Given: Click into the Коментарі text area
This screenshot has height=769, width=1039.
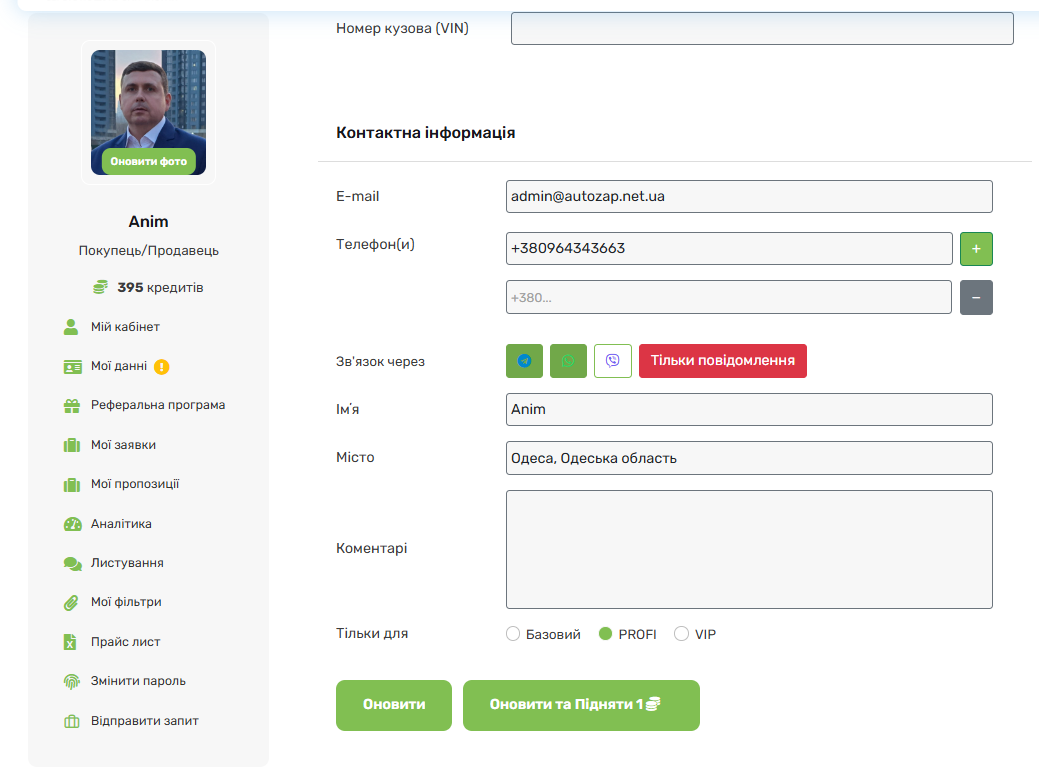Looking at the screenshot, I should (x=748, y=549).
